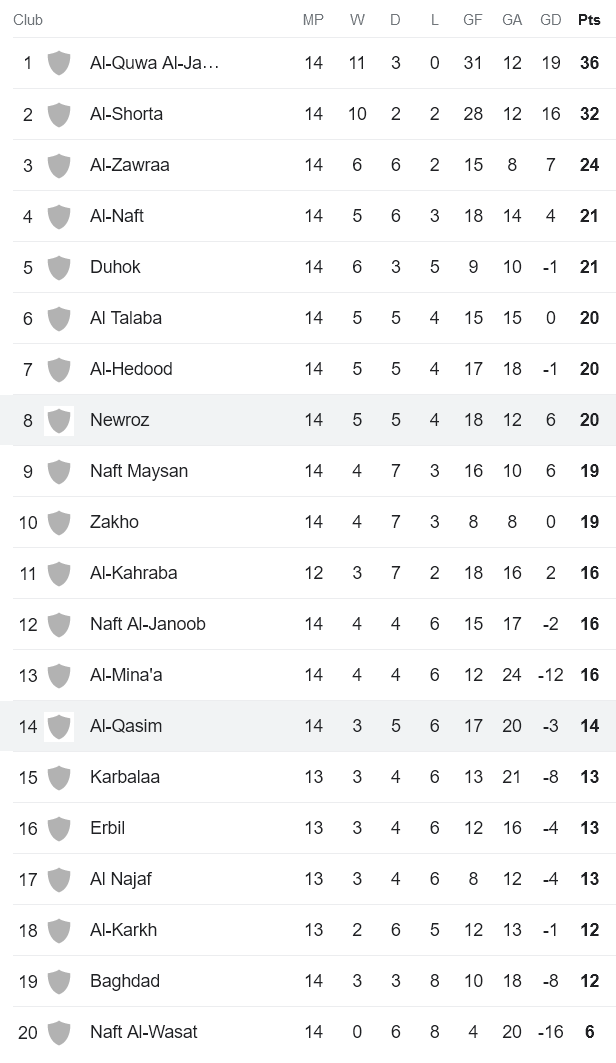Select the Karbalaa table row name
This screenshot has width=616, height=1063.
[124, 777]
